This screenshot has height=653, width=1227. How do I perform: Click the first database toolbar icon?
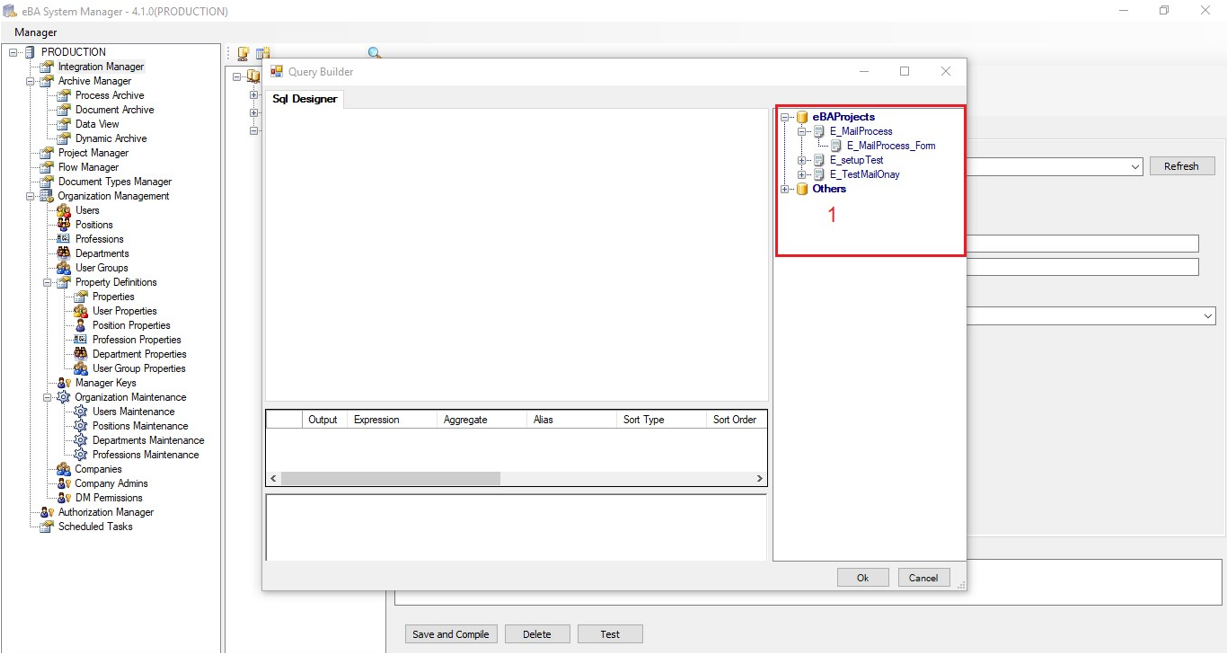(243, 53)
